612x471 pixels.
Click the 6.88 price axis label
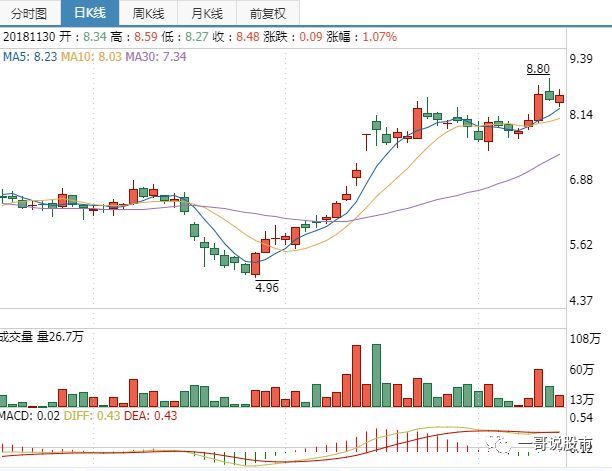click(581, 180)
